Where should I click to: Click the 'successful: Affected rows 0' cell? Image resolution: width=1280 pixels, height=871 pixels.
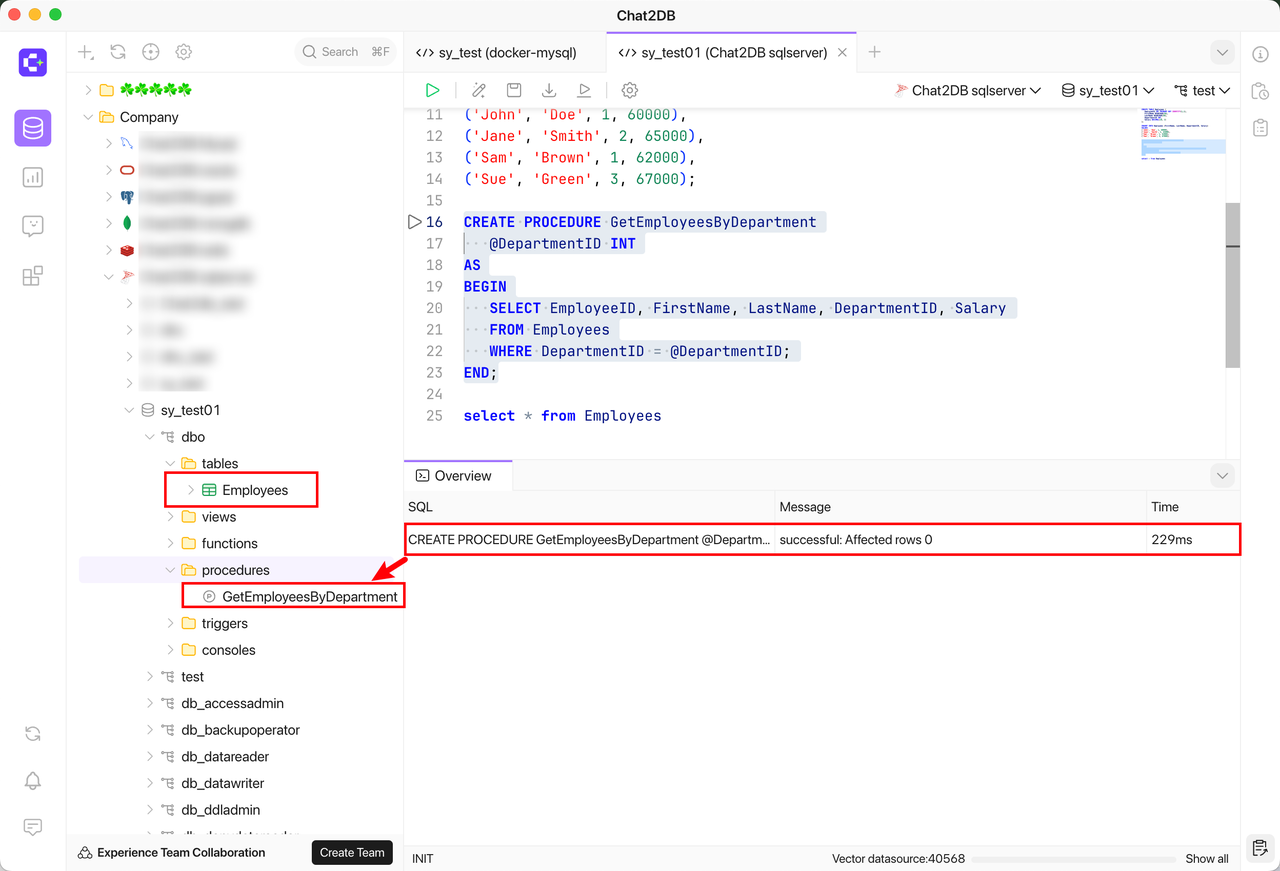961,540
